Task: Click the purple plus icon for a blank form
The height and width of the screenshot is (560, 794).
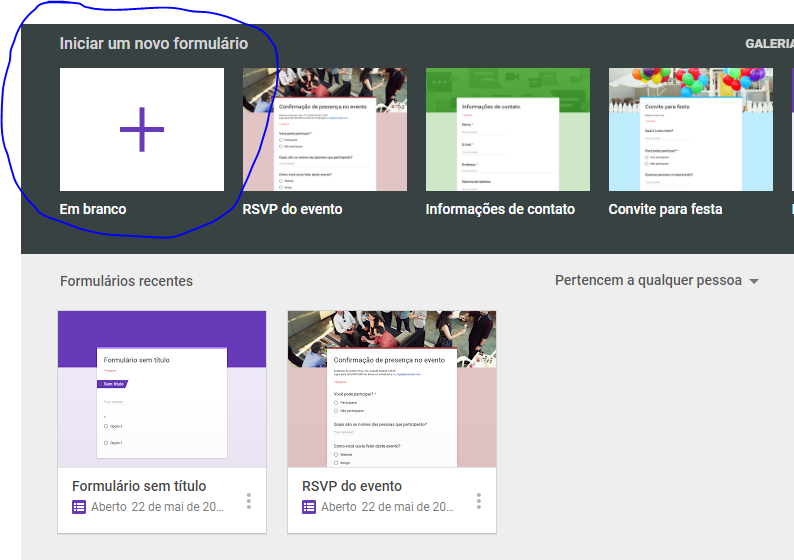Action: [x=142, y=129]
